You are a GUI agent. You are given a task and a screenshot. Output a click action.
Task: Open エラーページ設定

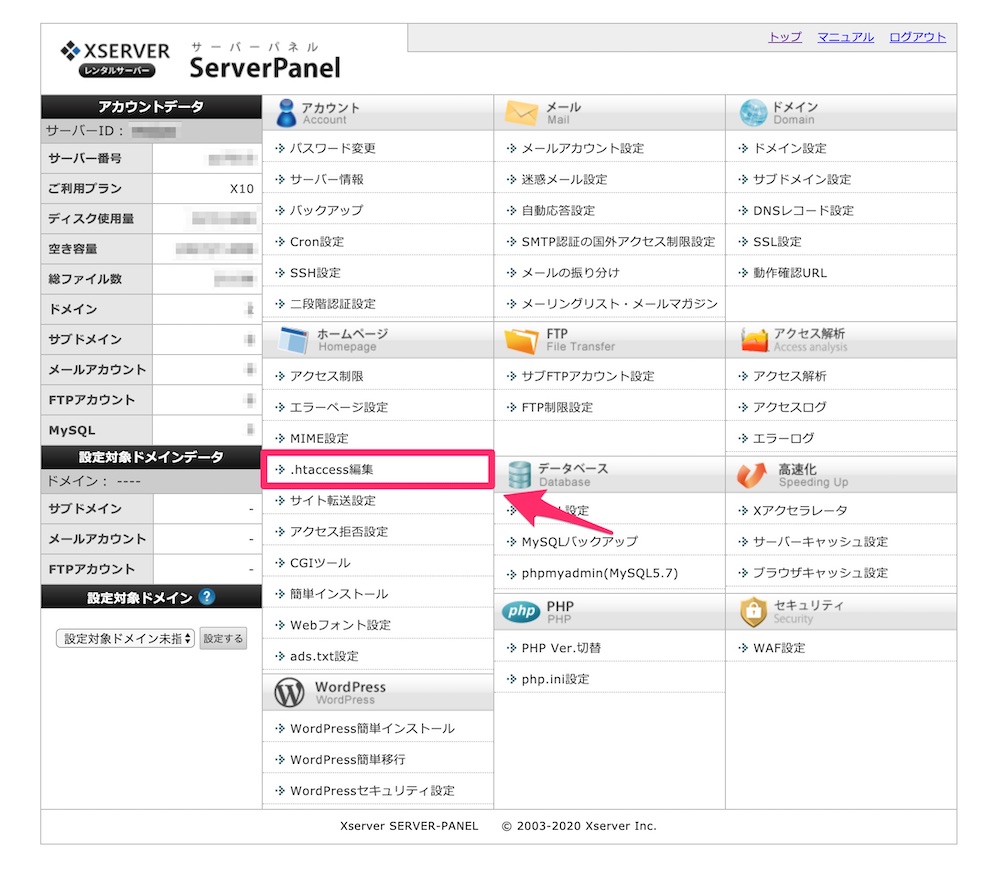[x=339, y=407]
